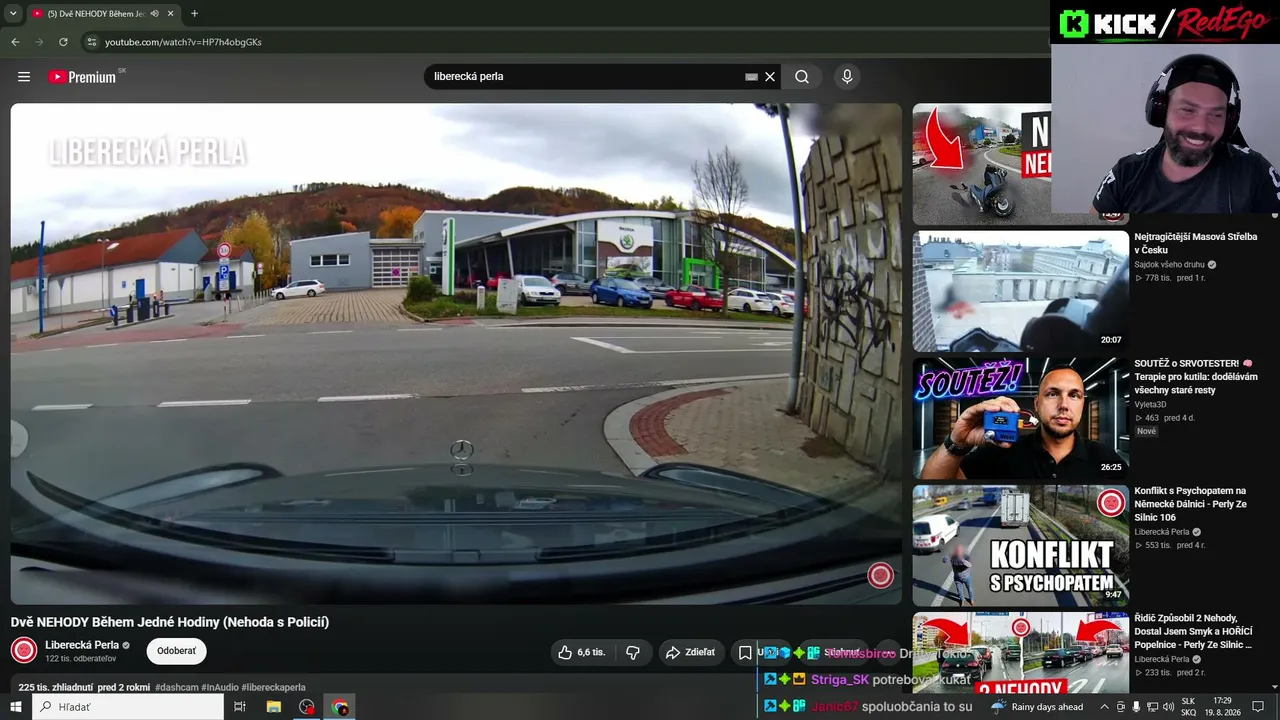Open Task View on the taskbar
The image size is (1280, 720).
click(240, 707)
